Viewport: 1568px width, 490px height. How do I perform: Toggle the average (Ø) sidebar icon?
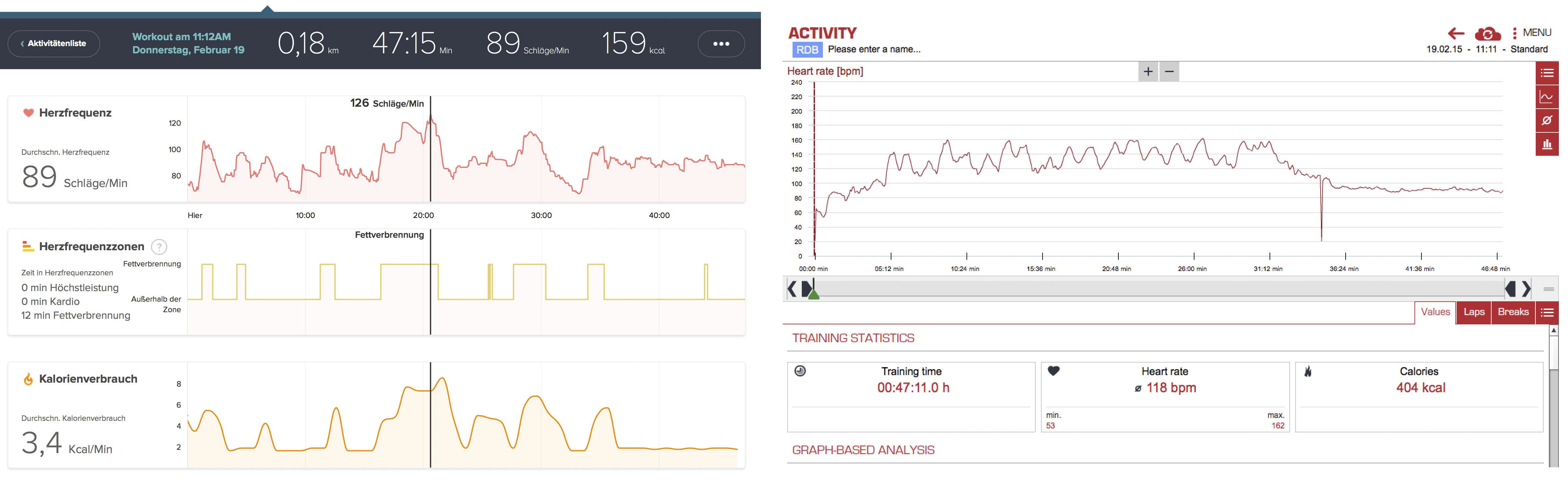pyautogui.click(x=1547, y=121)
